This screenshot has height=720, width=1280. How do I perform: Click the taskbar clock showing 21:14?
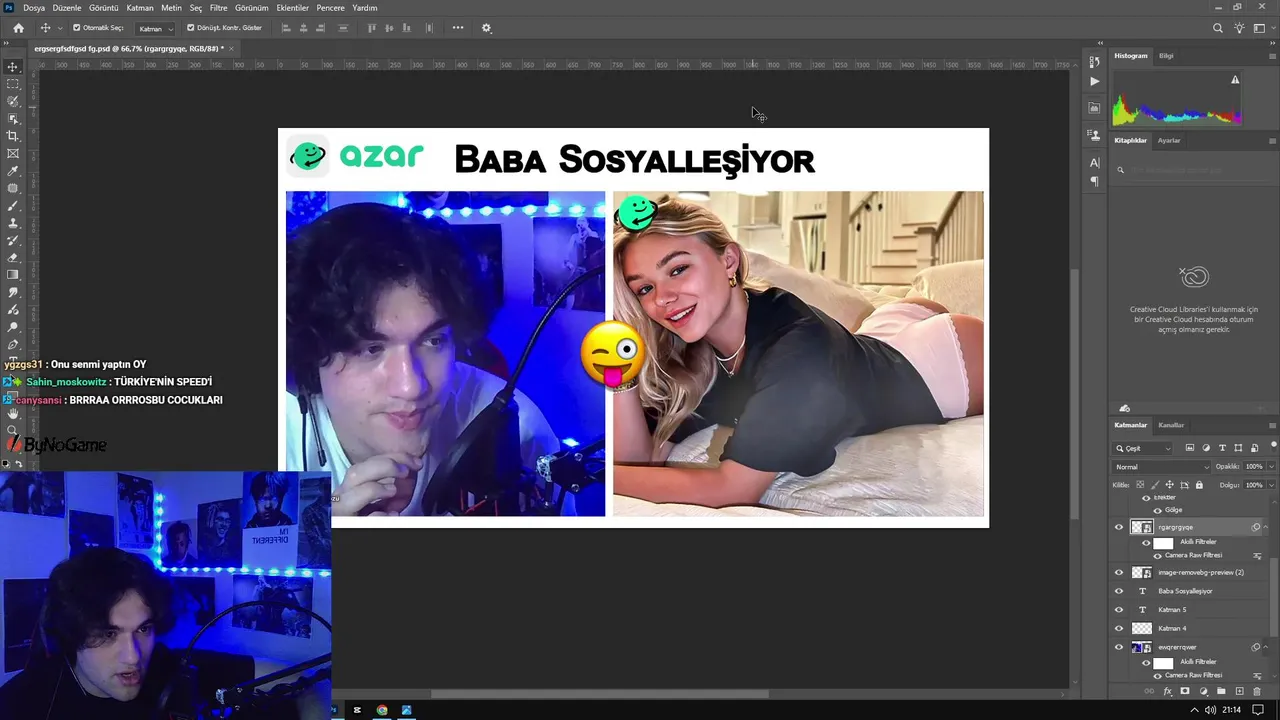pyautogui.click(x=1231, y=710)
